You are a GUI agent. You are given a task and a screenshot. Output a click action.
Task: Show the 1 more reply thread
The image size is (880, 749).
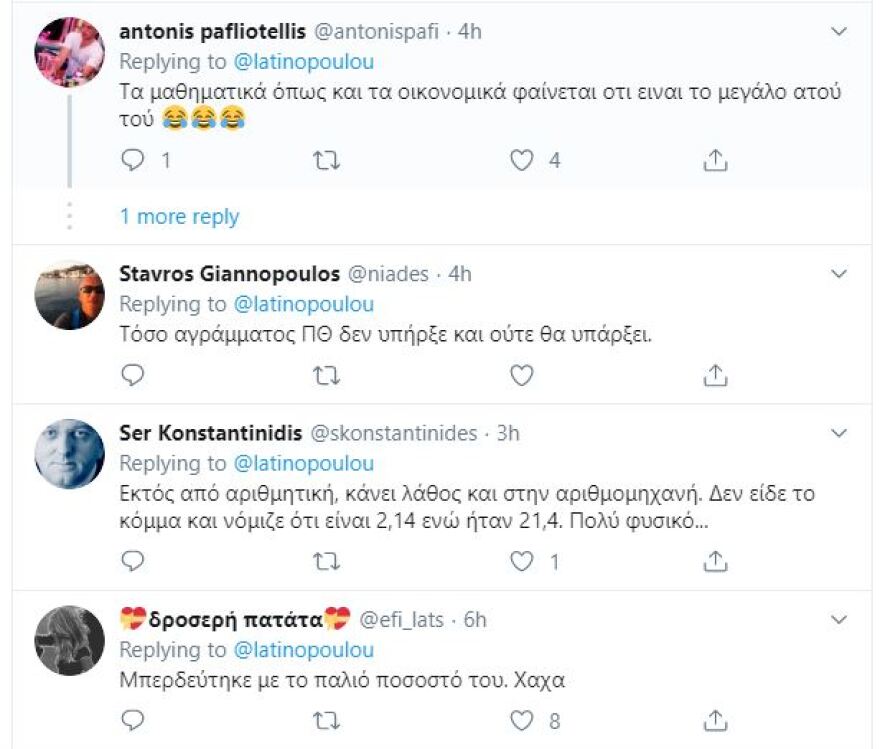(x=178, y=216)
